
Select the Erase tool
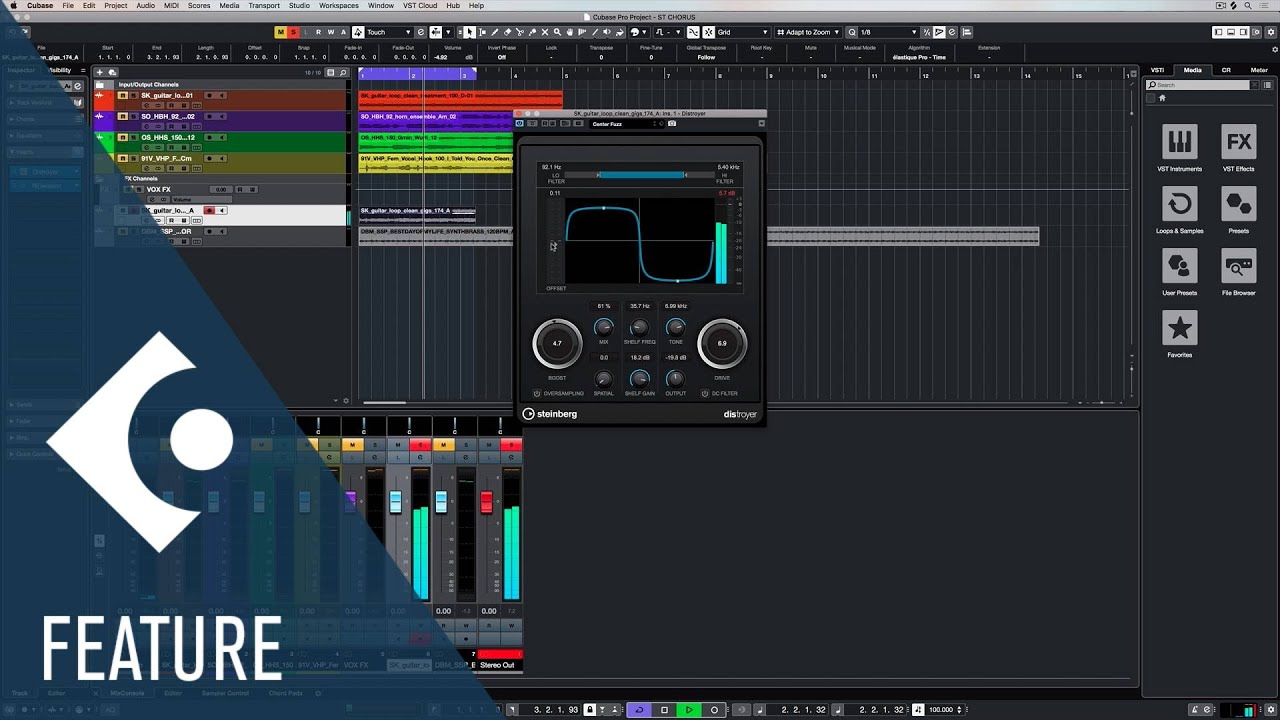[x=507, y=32]
